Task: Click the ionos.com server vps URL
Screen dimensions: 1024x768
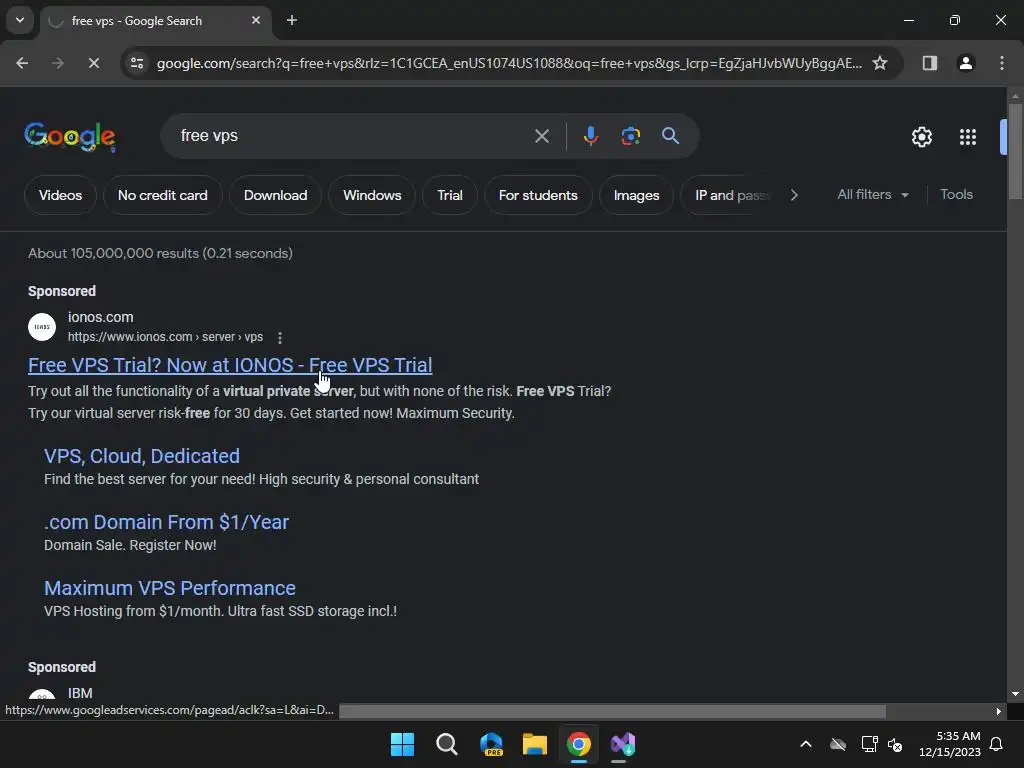Action: pyautogui.click(x=165, y=337)
